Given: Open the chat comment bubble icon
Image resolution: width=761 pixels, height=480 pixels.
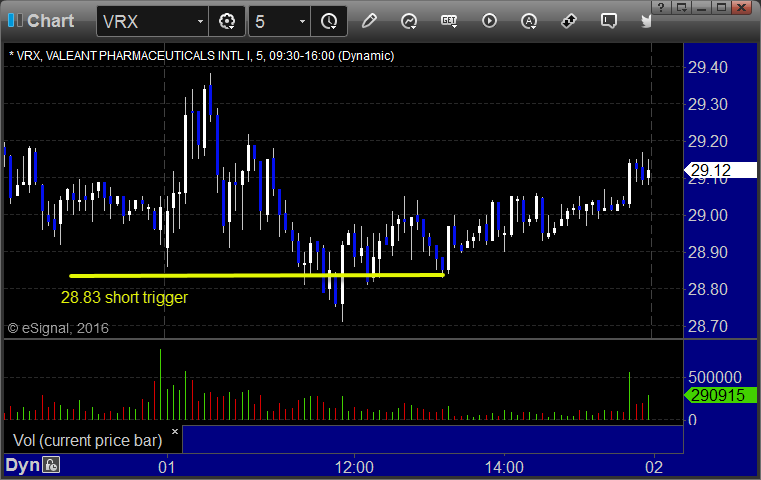Looking at the screenshot, I should (x=608, y=21).
